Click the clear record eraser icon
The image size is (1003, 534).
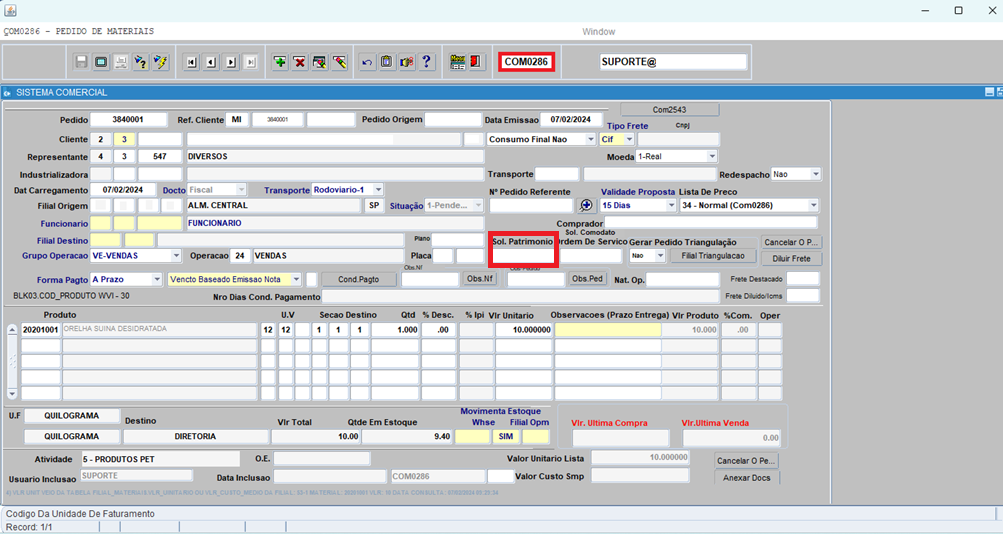tap(339, 62)
